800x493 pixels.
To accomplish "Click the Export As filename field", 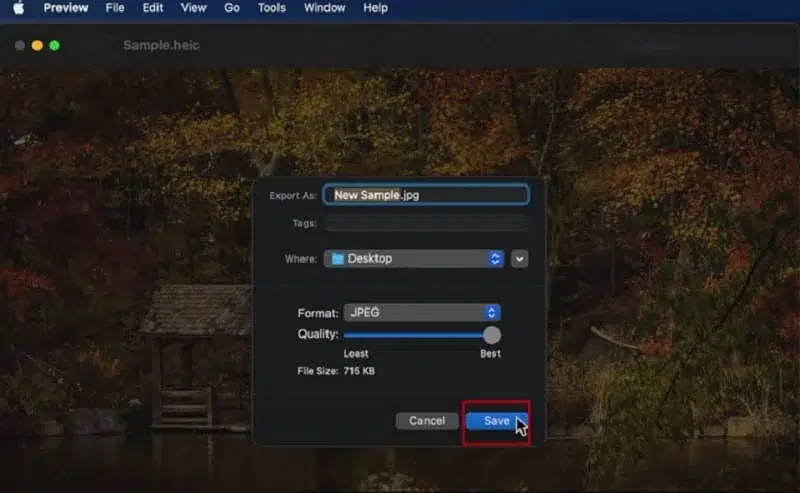I will [426, 195].
